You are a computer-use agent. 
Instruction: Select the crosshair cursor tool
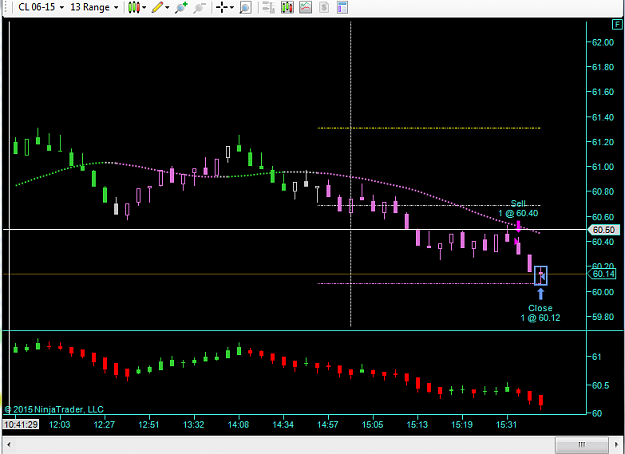point(222,7)
